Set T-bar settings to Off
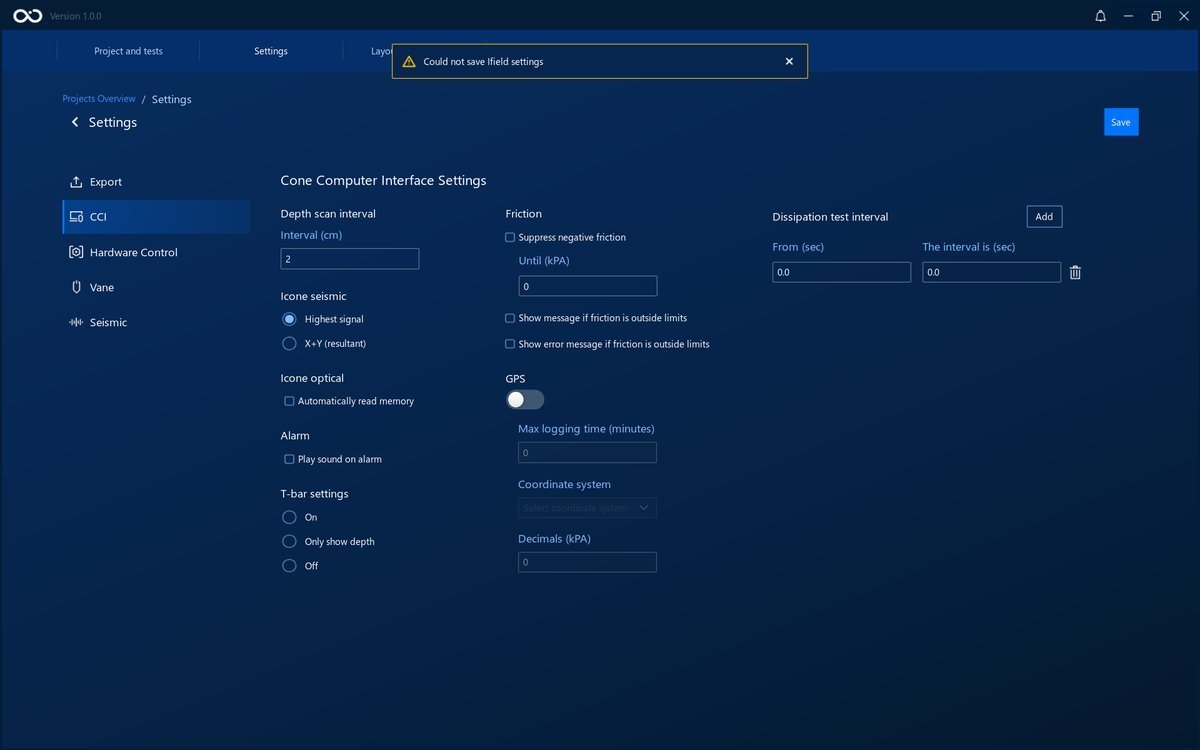The image size is (1200, 750). [x=290, y=565]
